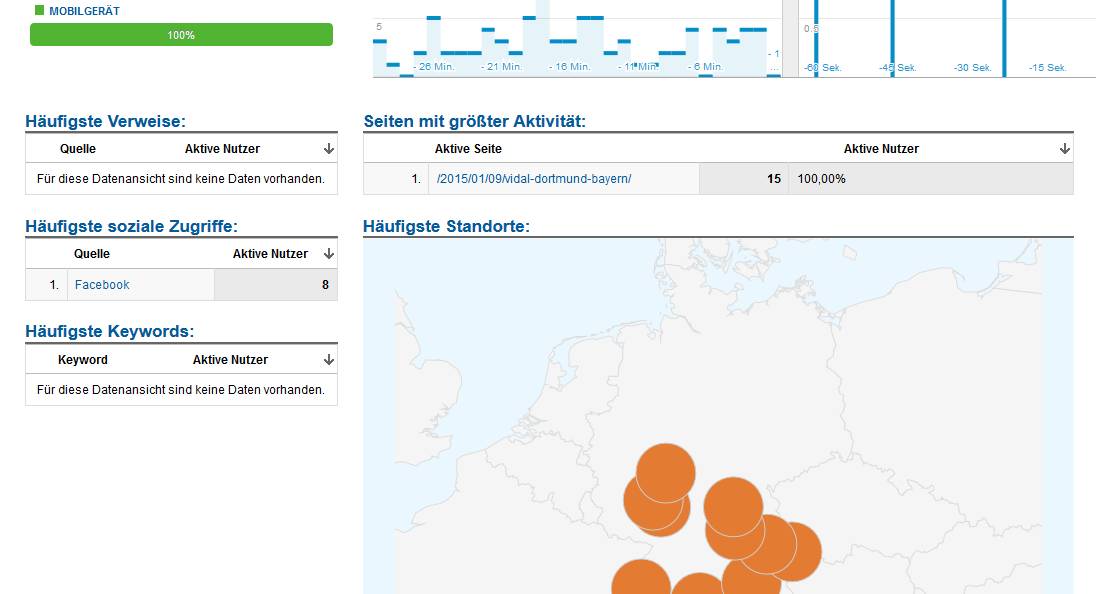This screenshot has height=594, width=1096.
Task: Sort Häufigste Verweise by Aktive Nutzer arrow
Action: (x=329, y=149)
